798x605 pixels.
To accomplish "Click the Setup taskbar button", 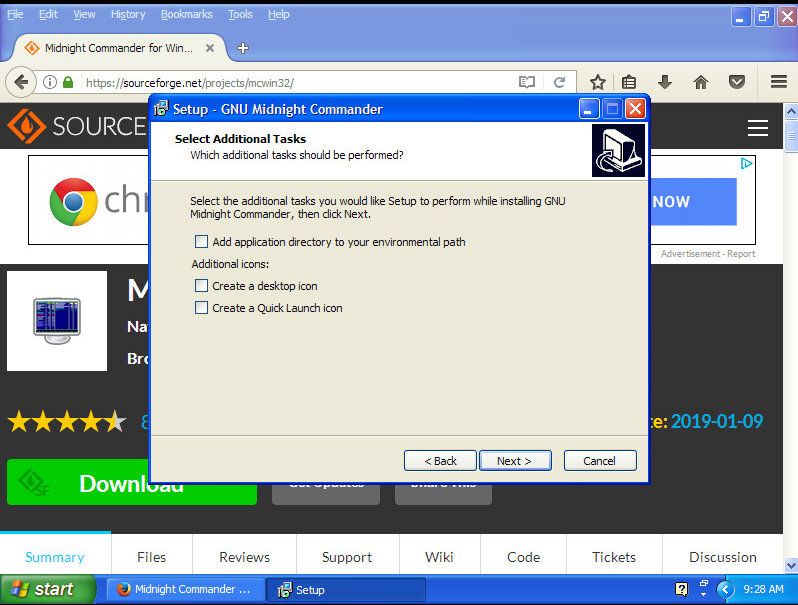I will point(346,589).
